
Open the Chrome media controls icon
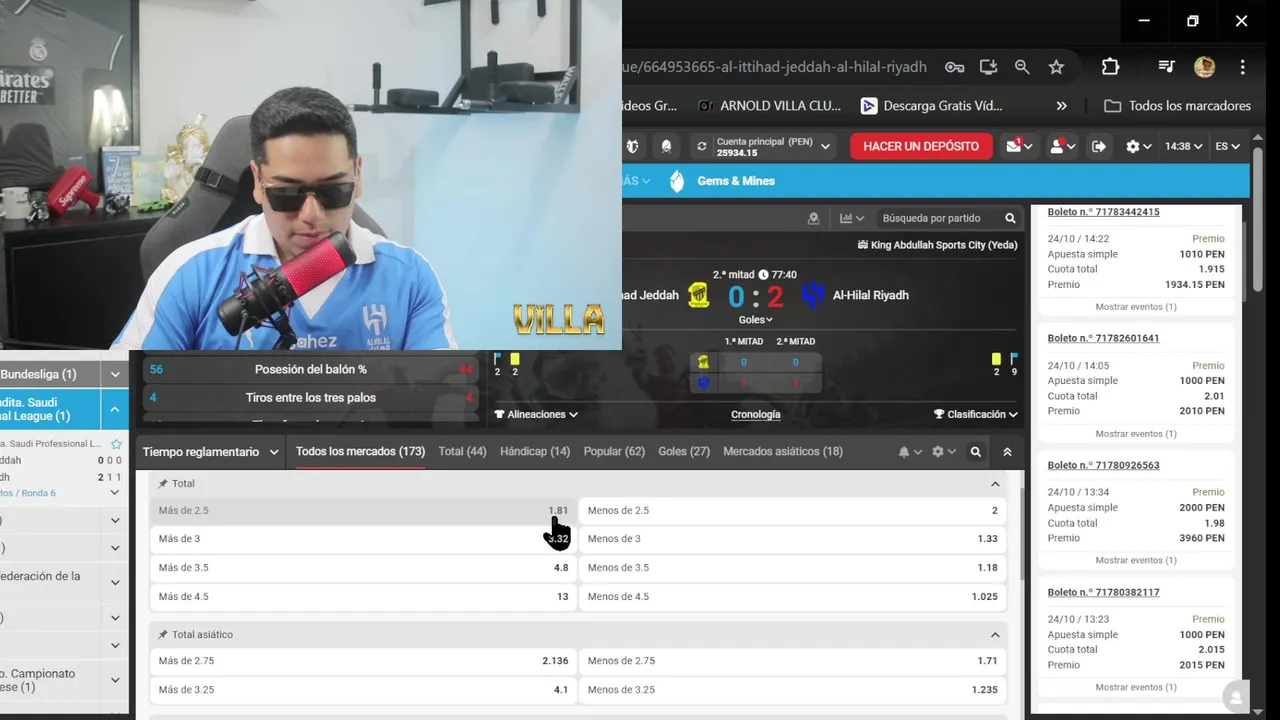click(1166, 67)
